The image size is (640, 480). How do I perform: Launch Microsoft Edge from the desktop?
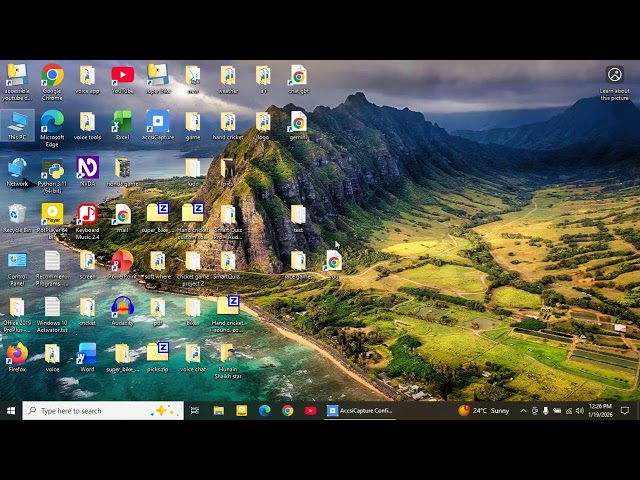52,128
